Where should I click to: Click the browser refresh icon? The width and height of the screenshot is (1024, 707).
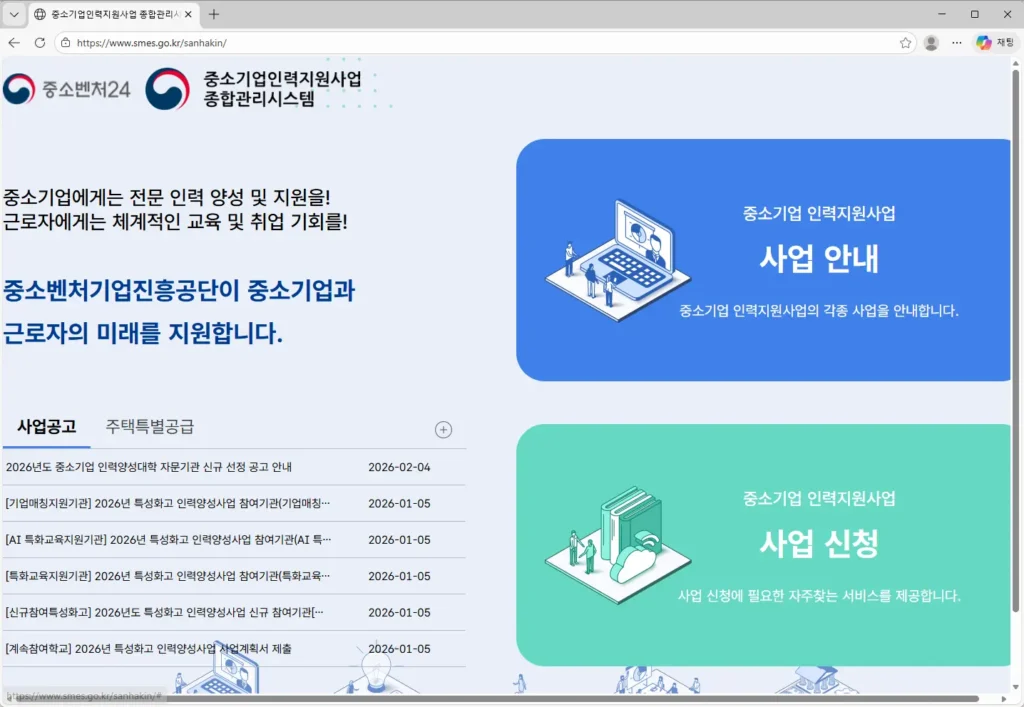click(40, 43)
